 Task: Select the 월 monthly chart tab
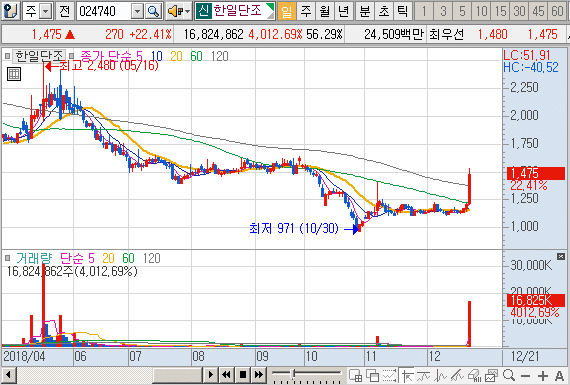325,11
